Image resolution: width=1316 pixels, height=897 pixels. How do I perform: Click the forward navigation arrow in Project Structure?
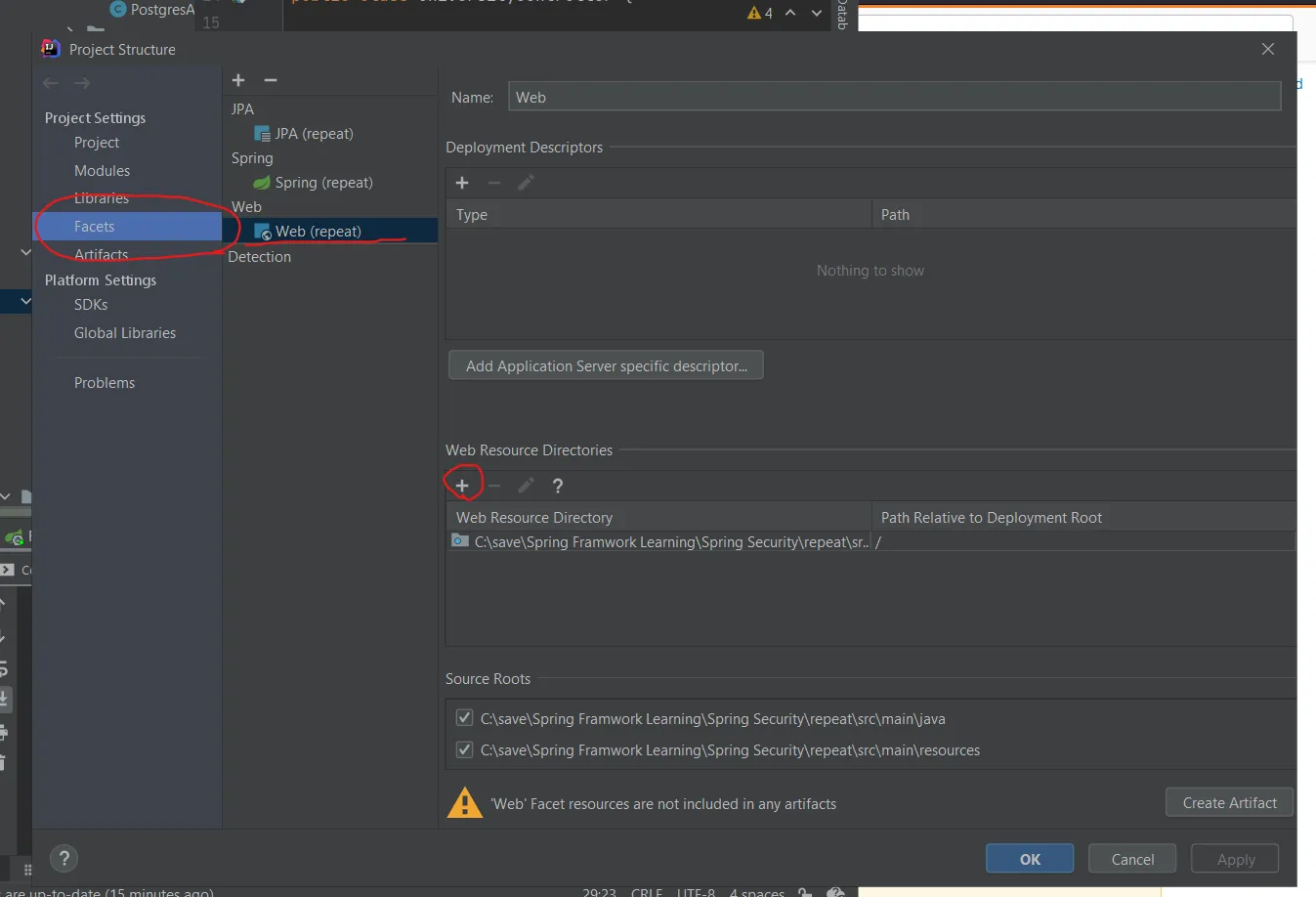[82, 83]
